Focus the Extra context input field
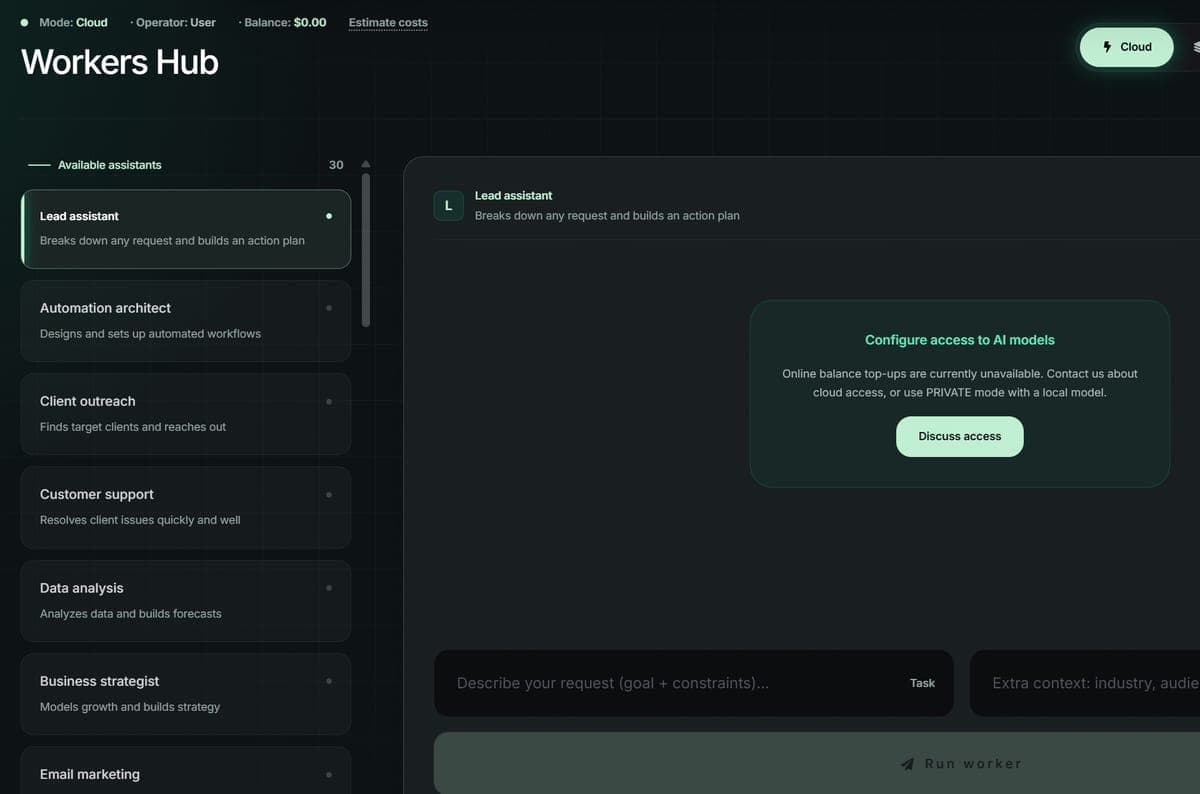The height and width of the screenshot is (794, 1200). pyautogui.click(x=1085, y=683)
